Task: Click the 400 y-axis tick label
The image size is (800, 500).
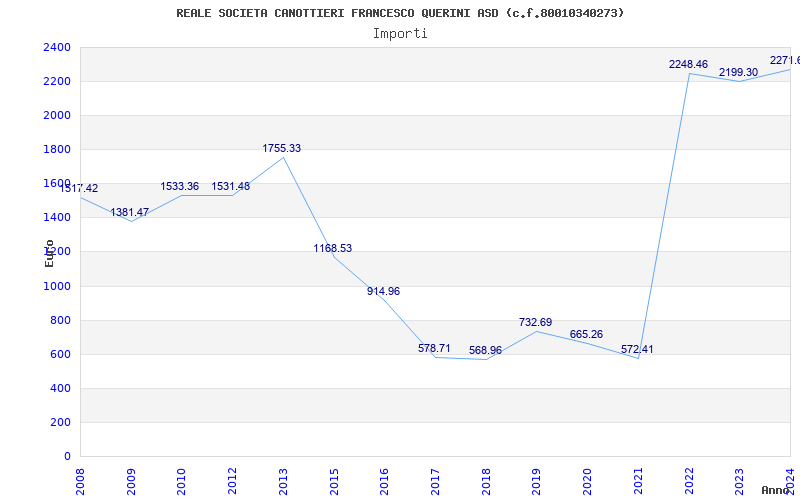Action: (x=60, y=388)
